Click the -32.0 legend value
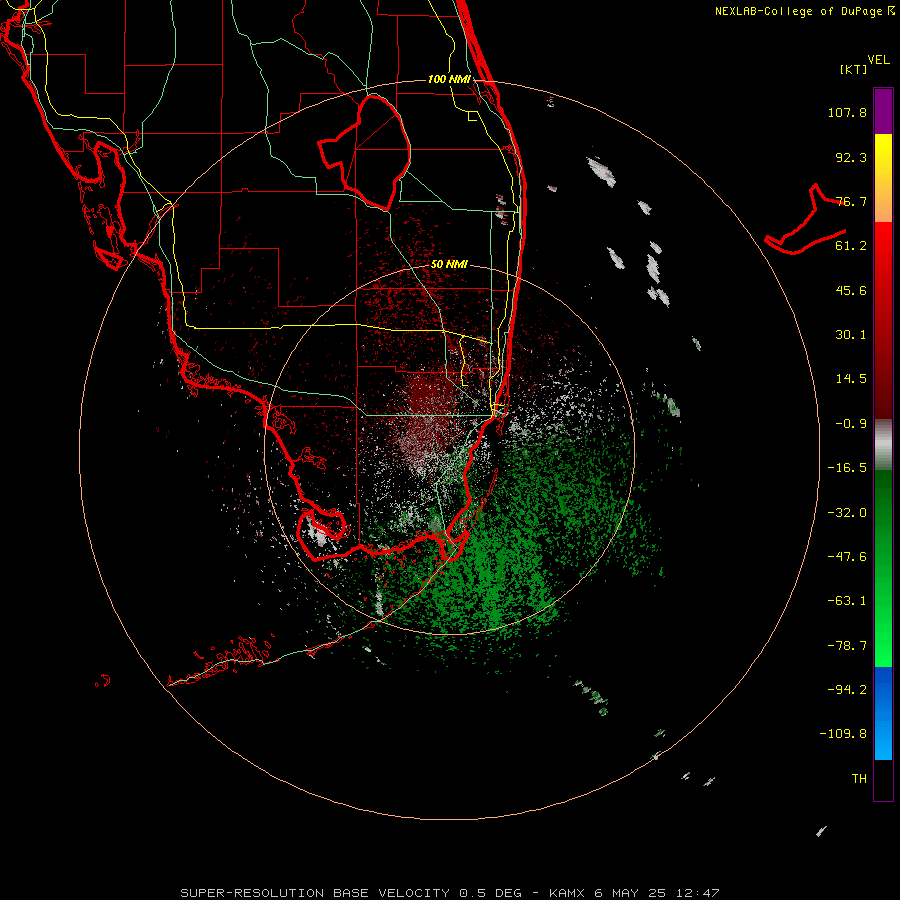Image resolution: width=900 pixels, height=900 pixels. pyautogui.click(x=847, y=513)
